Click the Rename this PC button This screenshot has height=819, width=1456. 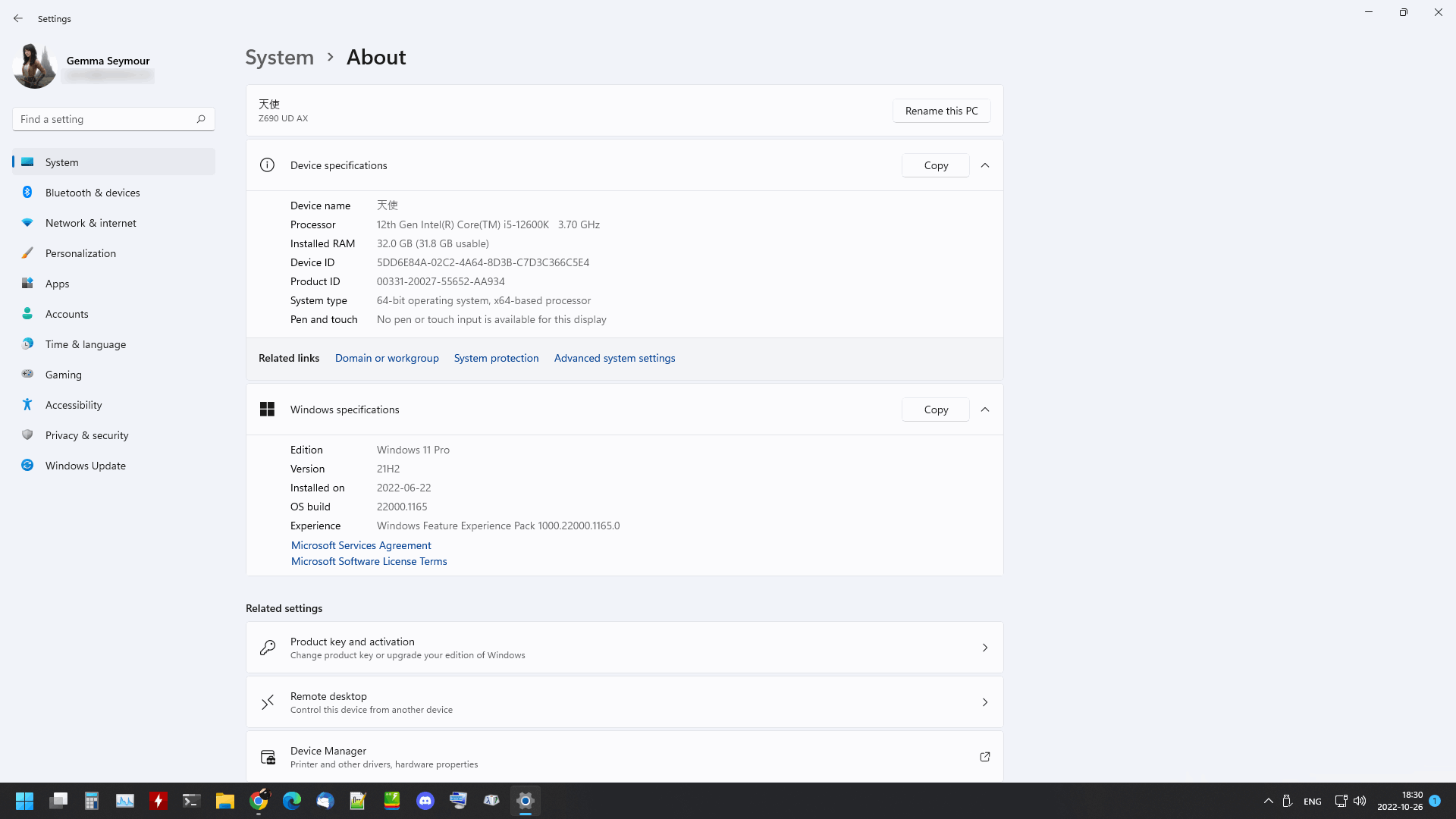pyautogui.click(x=942, y=111)
